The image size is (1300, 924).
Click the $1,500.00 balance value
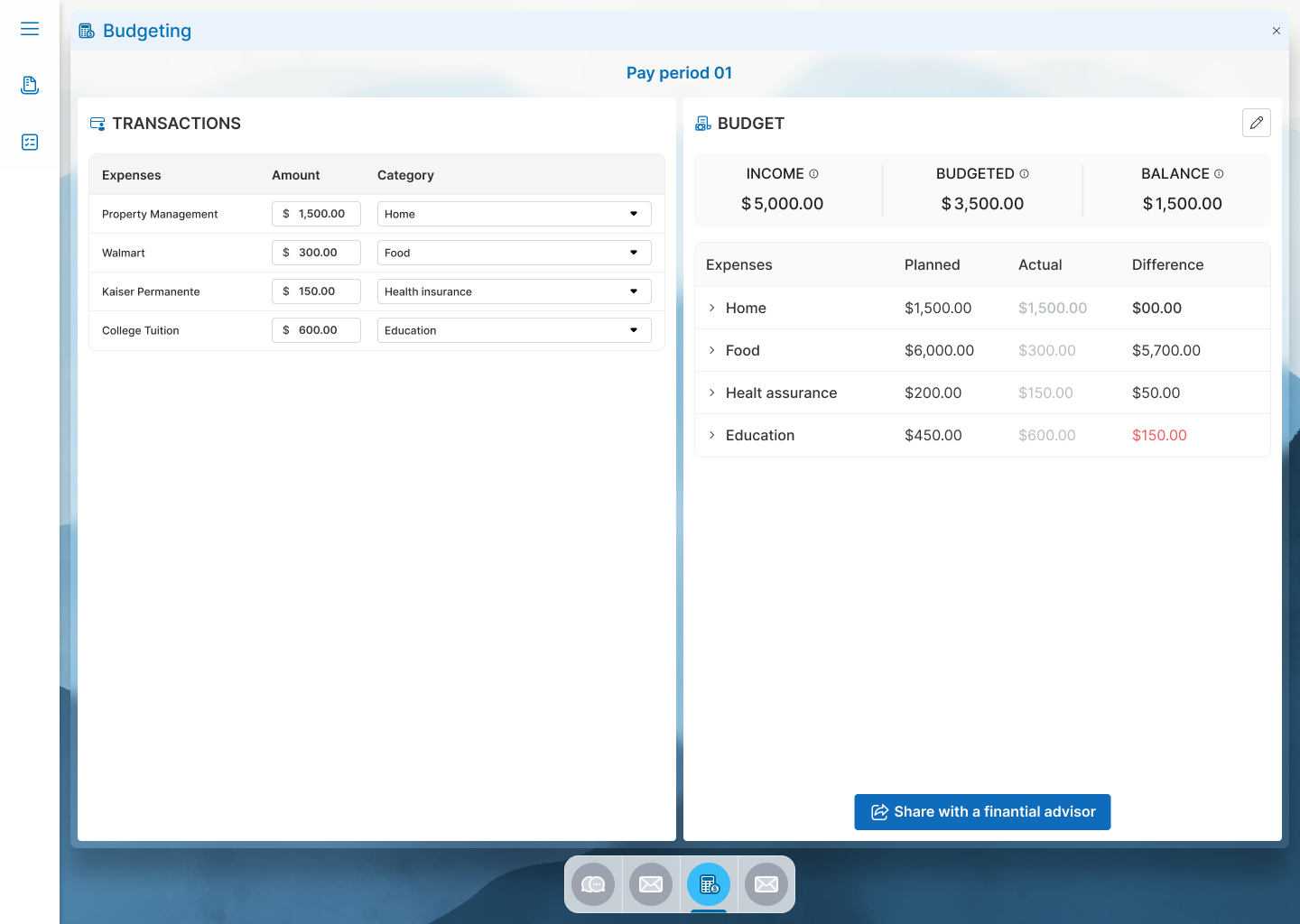[x=1183, y=204]
